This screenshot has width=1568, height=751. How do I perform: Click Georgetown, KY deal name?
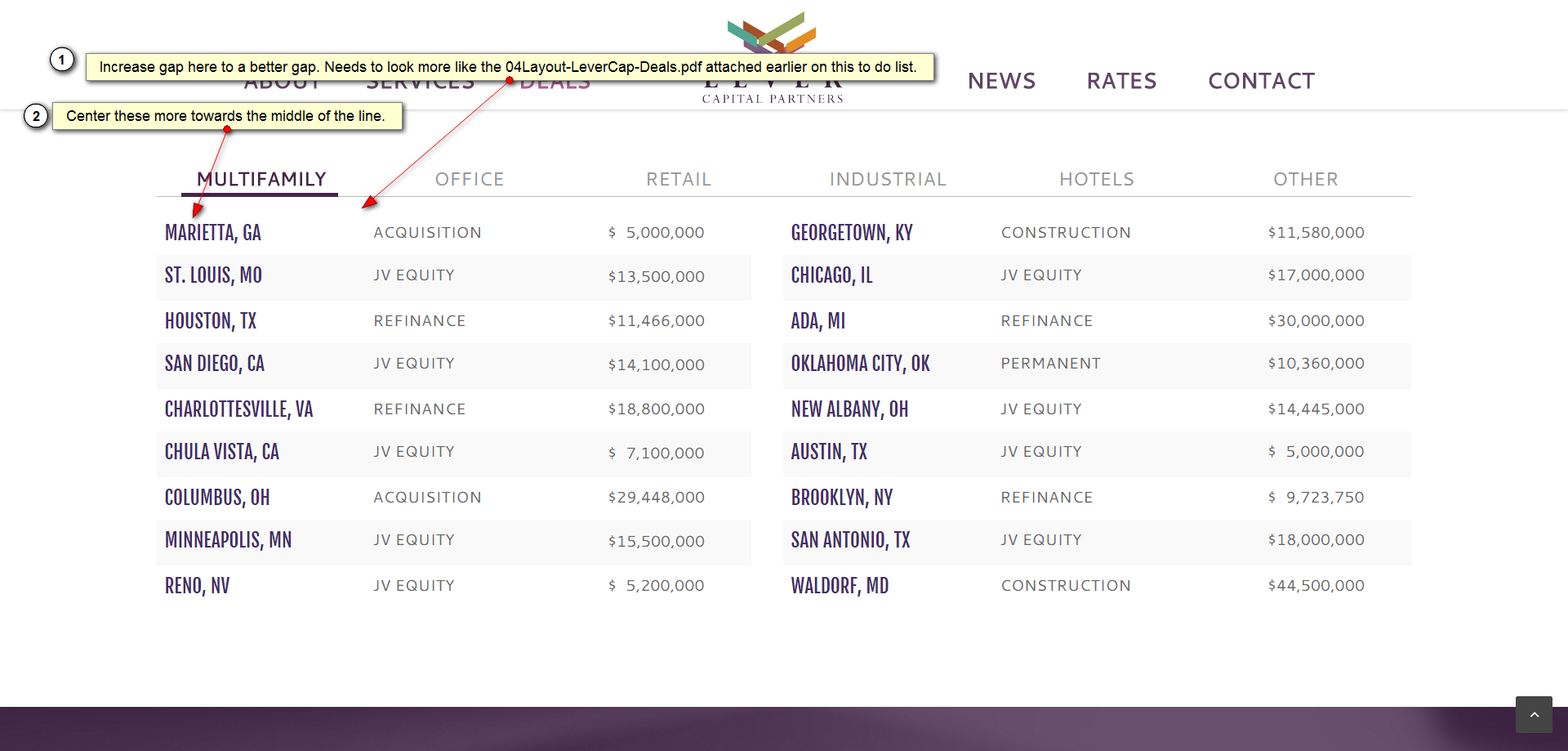852,233
